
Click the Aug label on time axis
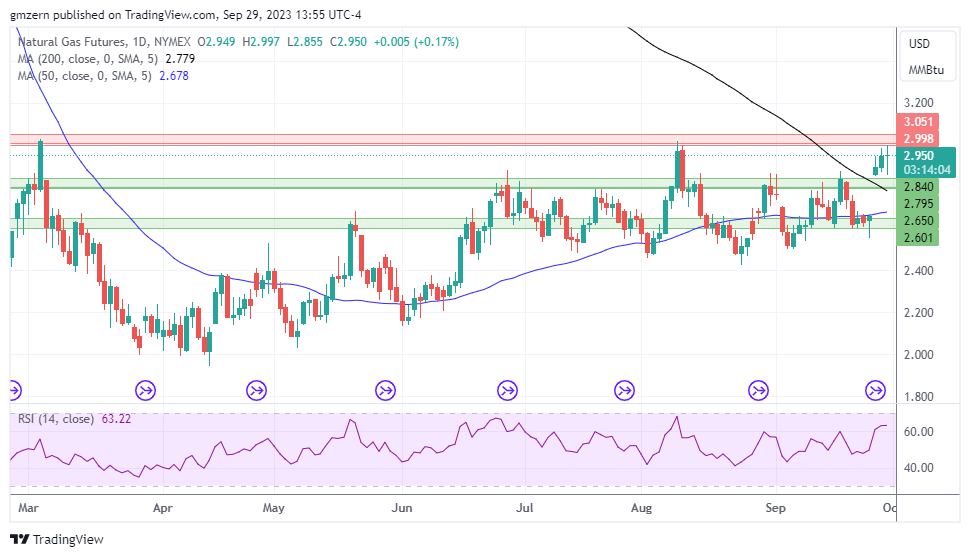(x=642, y=508)
